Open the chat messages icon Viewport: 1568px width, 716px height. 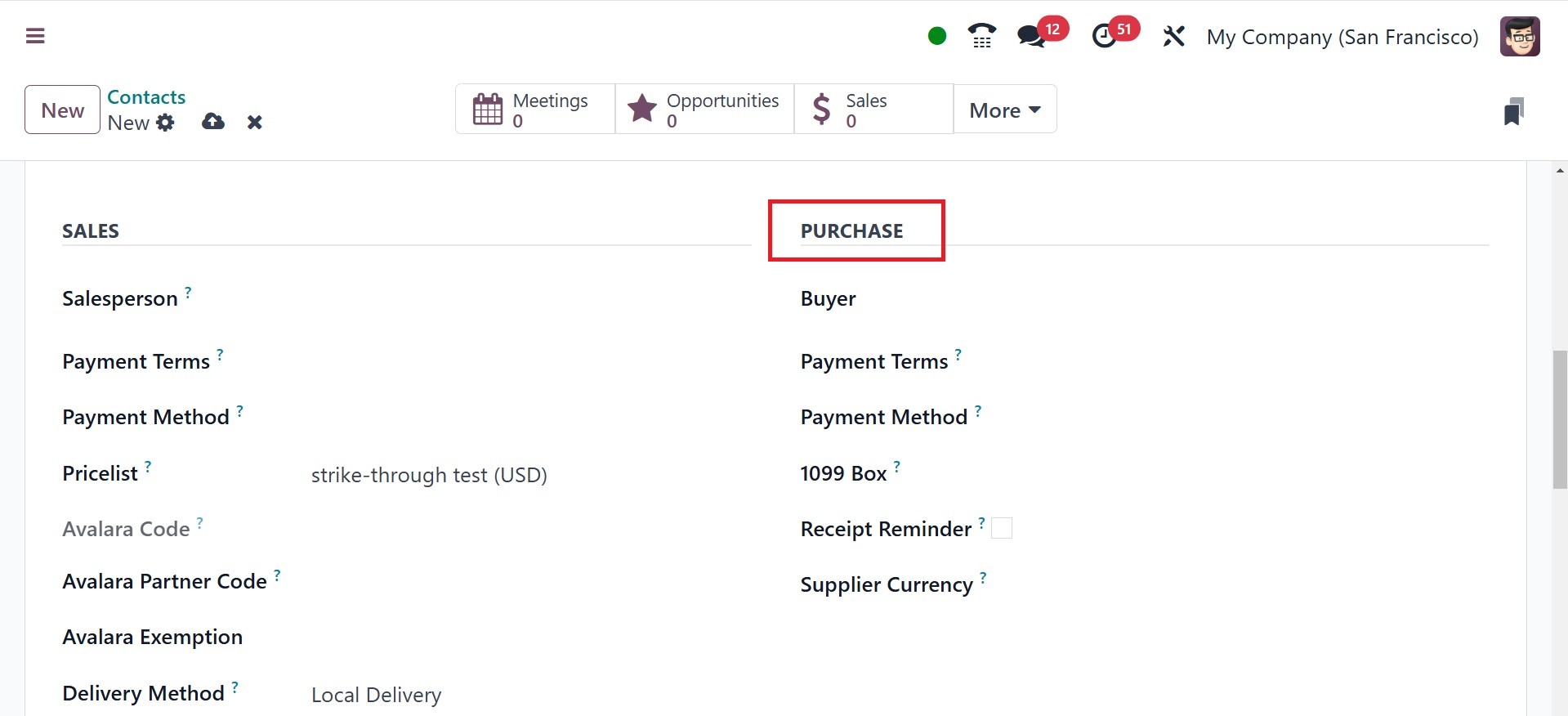click(x=1031, y=36)
